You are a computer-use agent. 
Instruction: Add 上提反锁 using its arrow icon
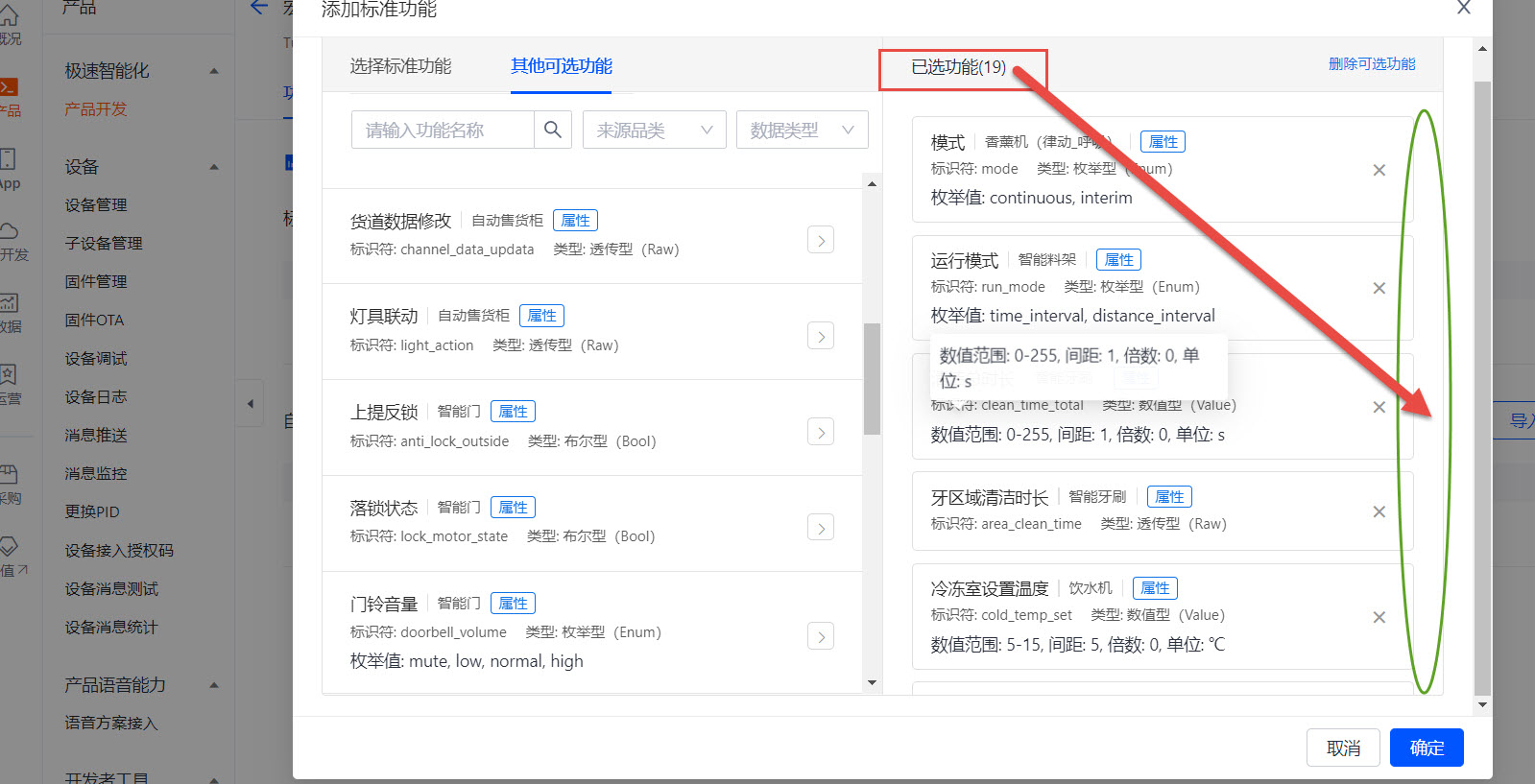(821, 432)
